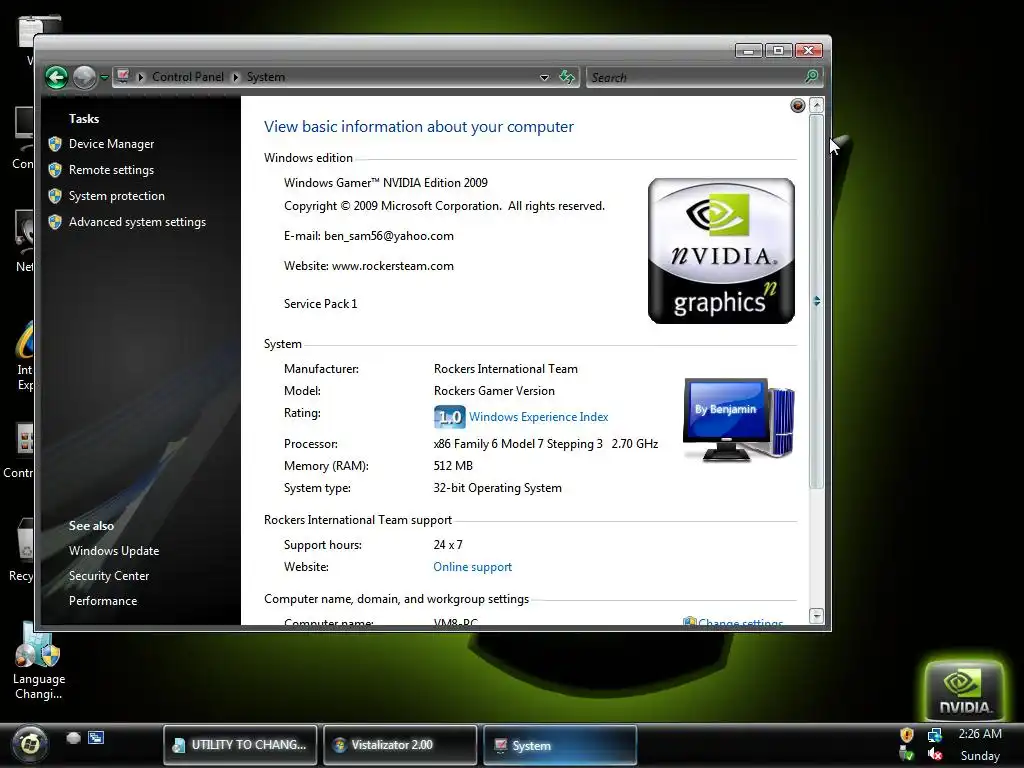
Task: Click the shield icon beside Remote settings
Action: pyautogui.click(x=56, y=170)
